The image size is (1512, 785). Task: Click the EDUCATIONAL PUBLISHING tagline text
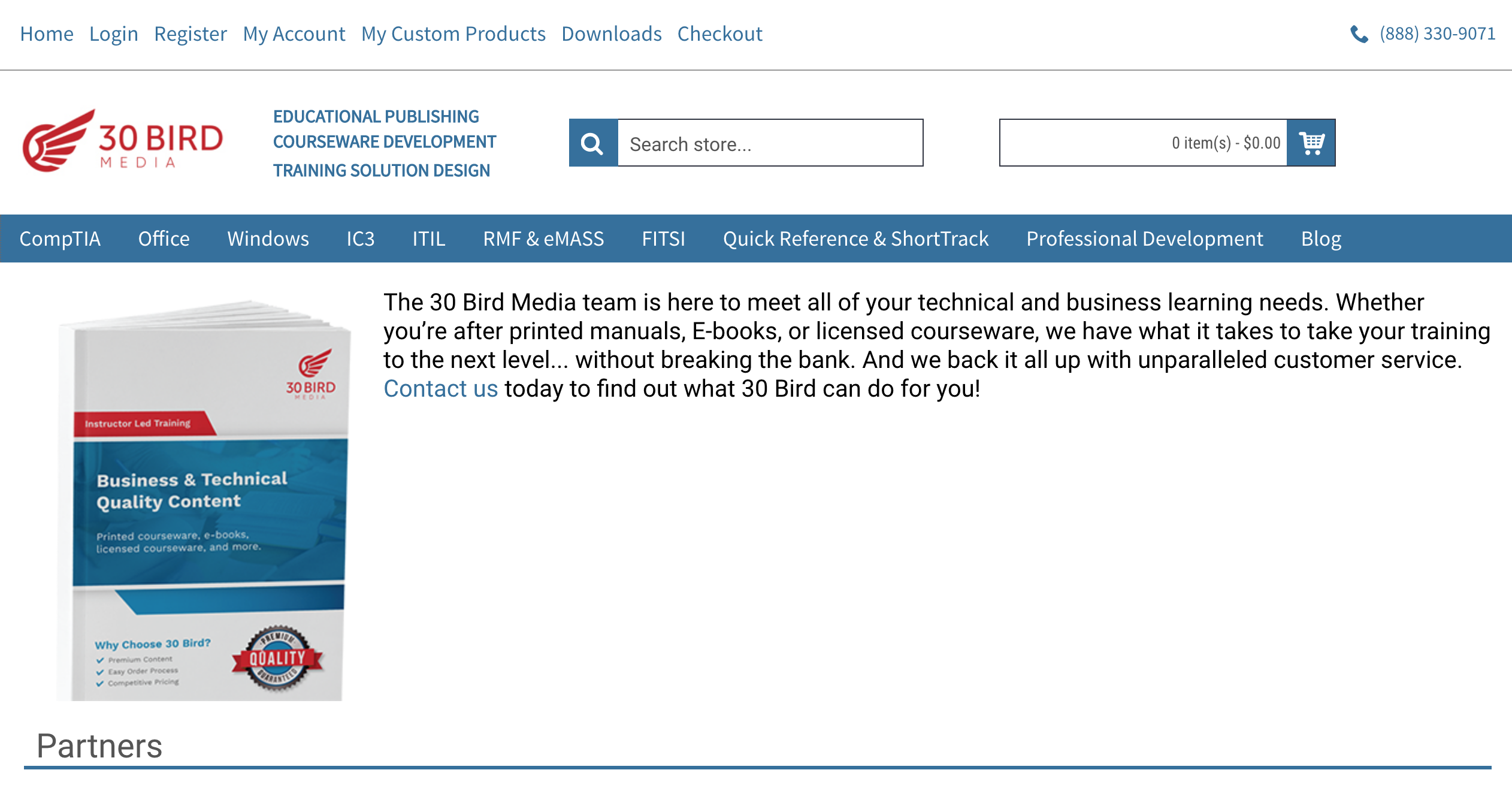[x=376, y=116]
